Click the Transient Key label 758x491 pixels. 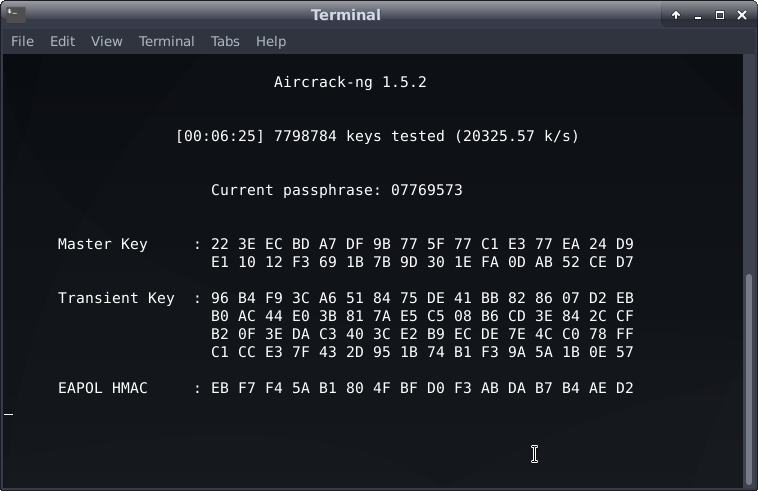[115, 298]
